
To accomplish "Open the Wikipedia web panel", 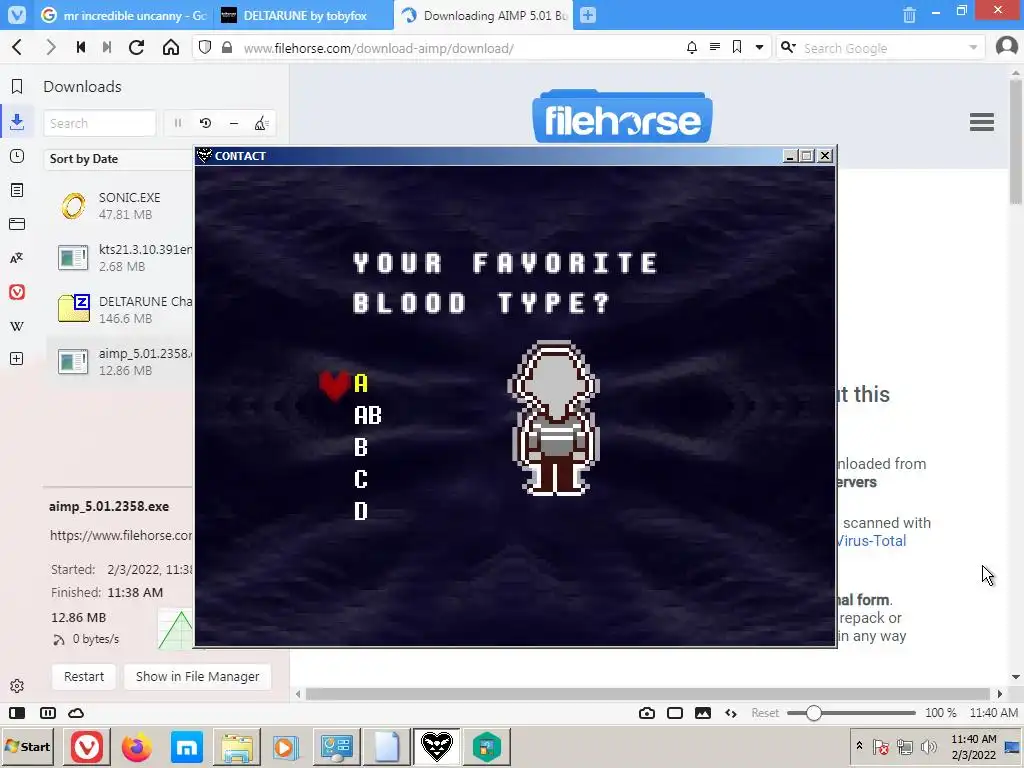I will click(x=17, y=326).
